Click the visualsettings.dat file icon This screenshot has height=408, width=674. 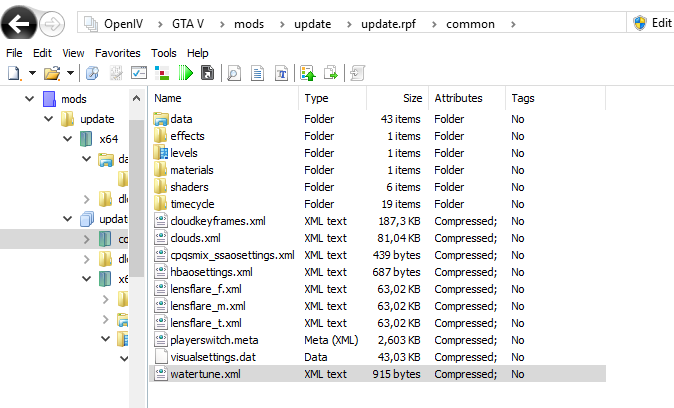(x=161, y=357)
